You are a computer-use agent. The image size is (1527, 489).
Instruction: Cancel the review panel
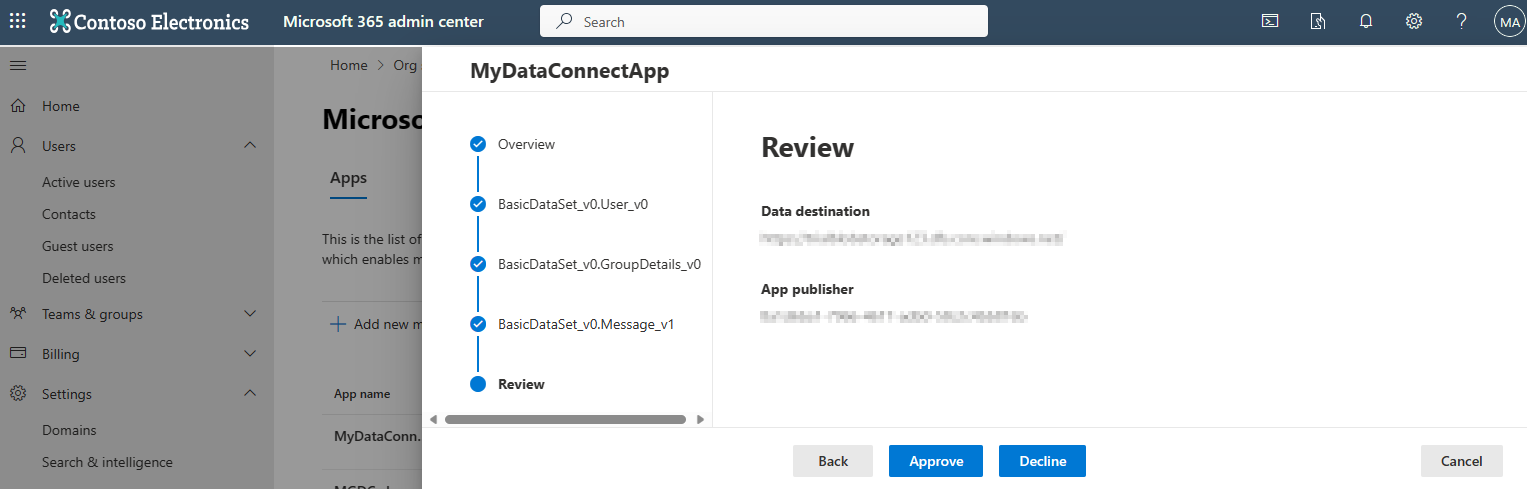pos(1461,461)
